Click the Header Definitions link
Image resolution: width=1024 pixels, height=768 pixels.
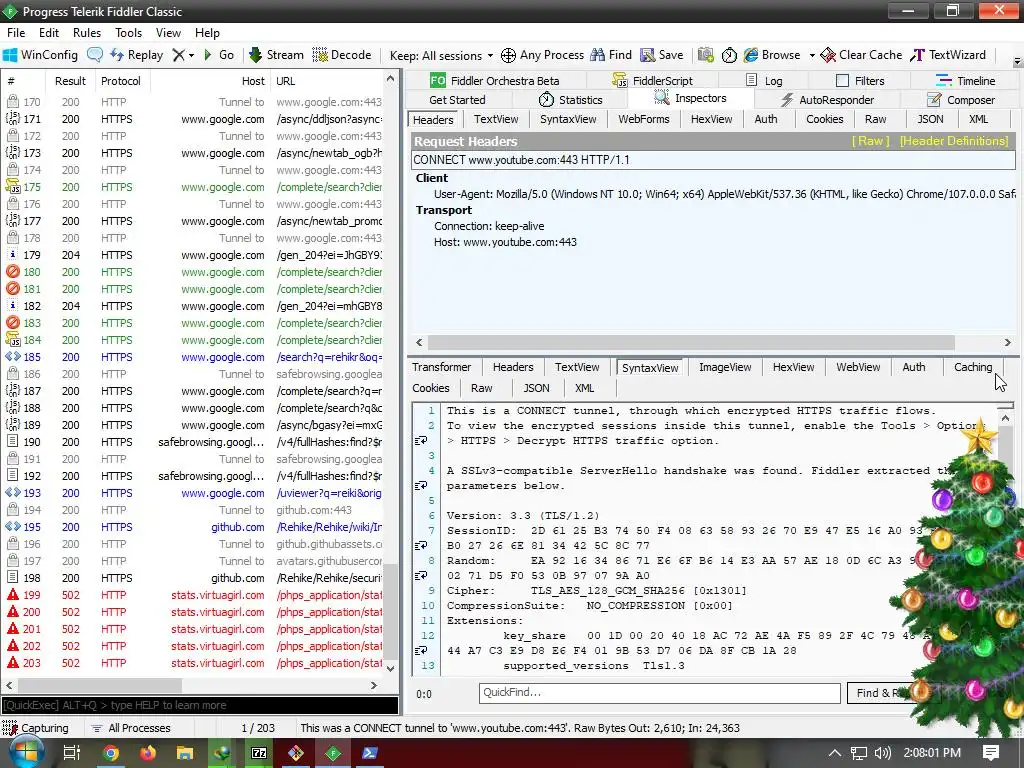[953, 141]
